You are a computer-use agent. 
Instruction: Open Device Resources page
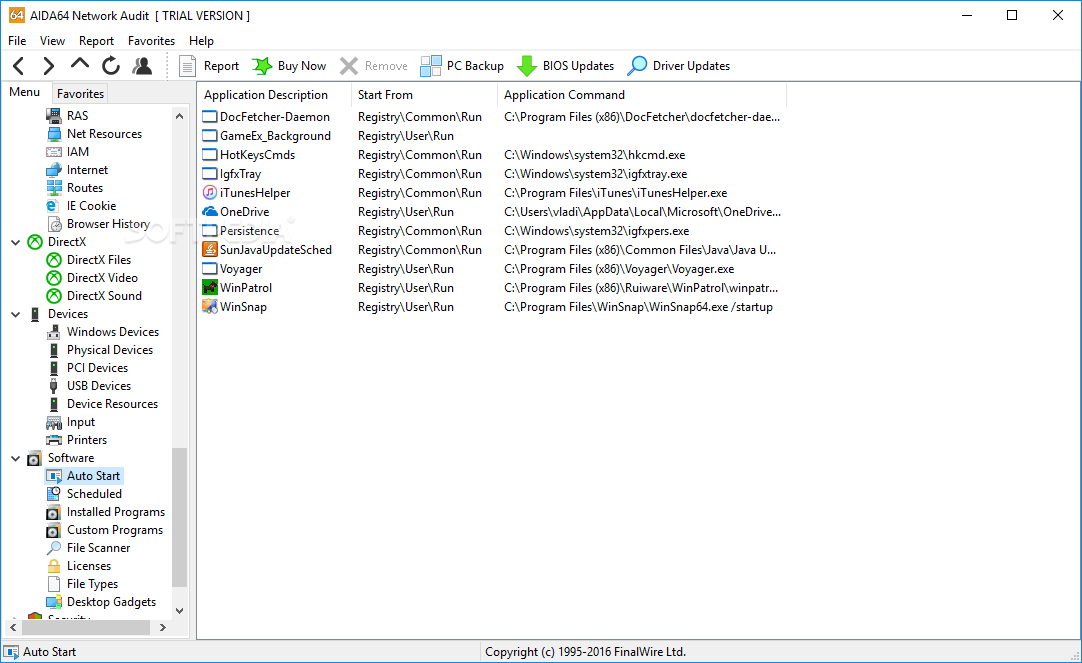(112, 404)
